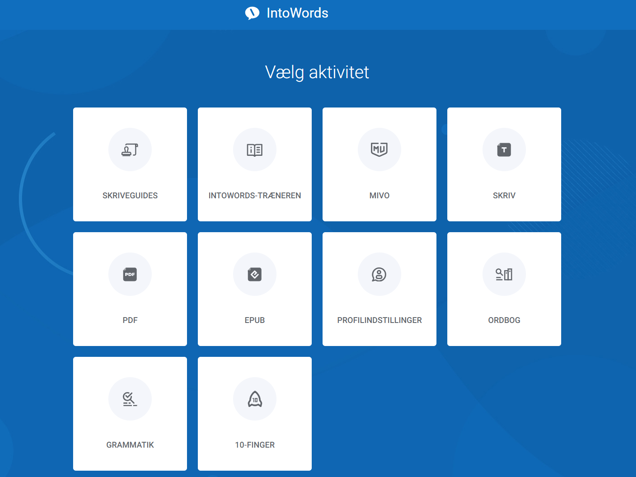Viewport: 636px width, 477px height.
Task: Open ORDBOG by its text label
Action: 504,321
